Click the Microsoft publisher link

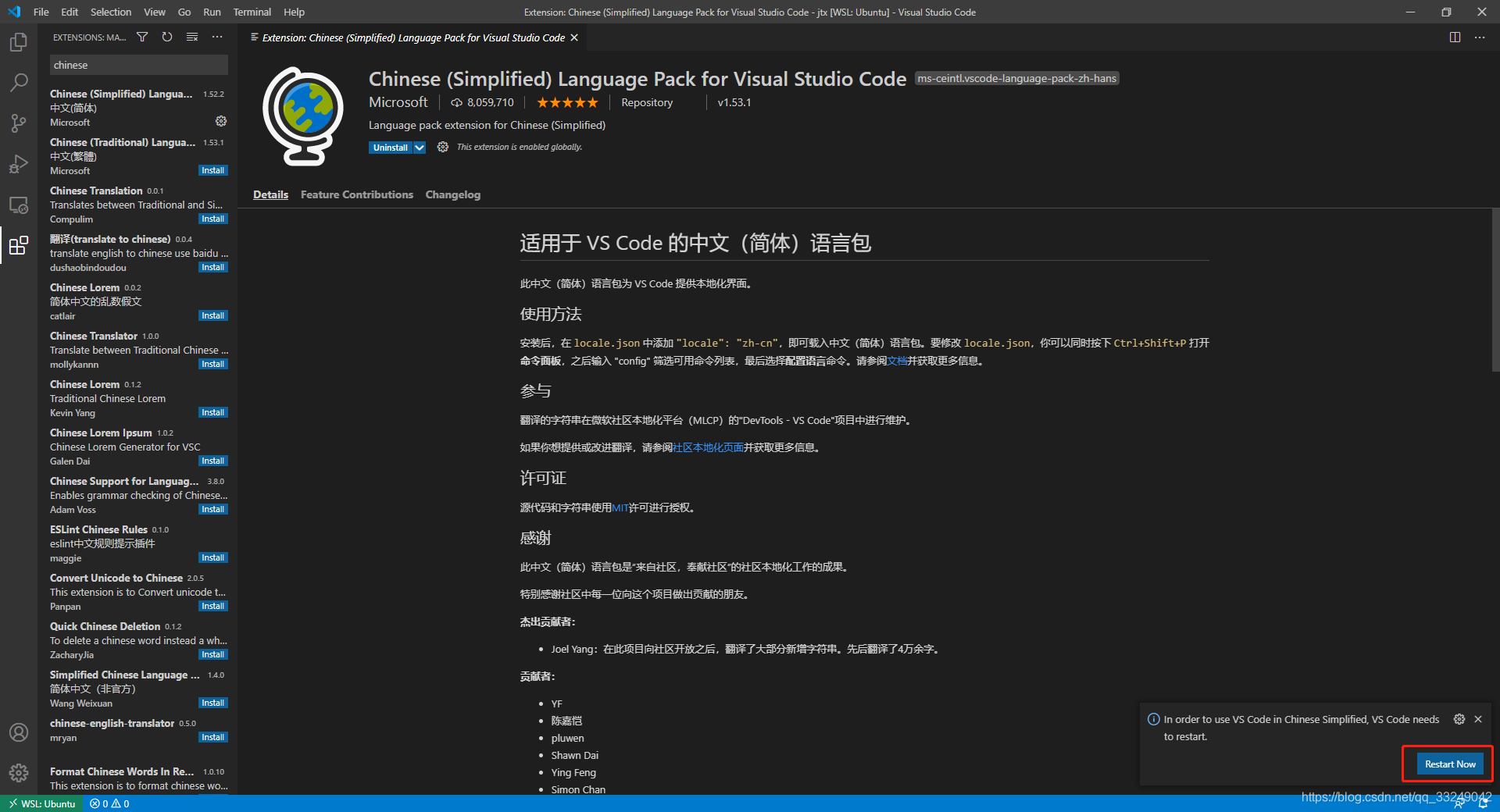click(x=398, y=102)
